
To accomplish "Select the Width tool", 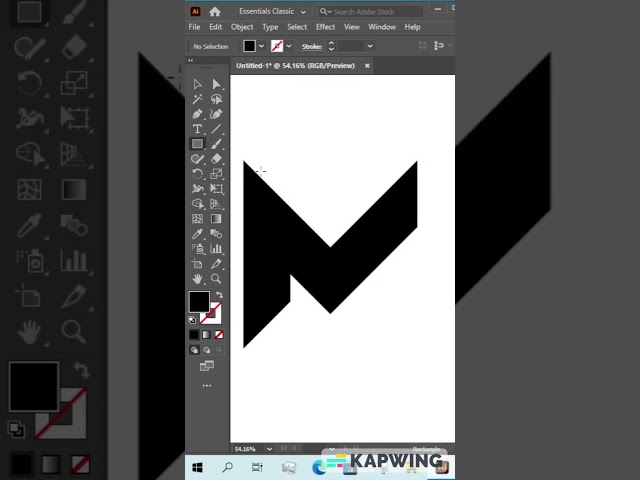I will tap(198, 189).
